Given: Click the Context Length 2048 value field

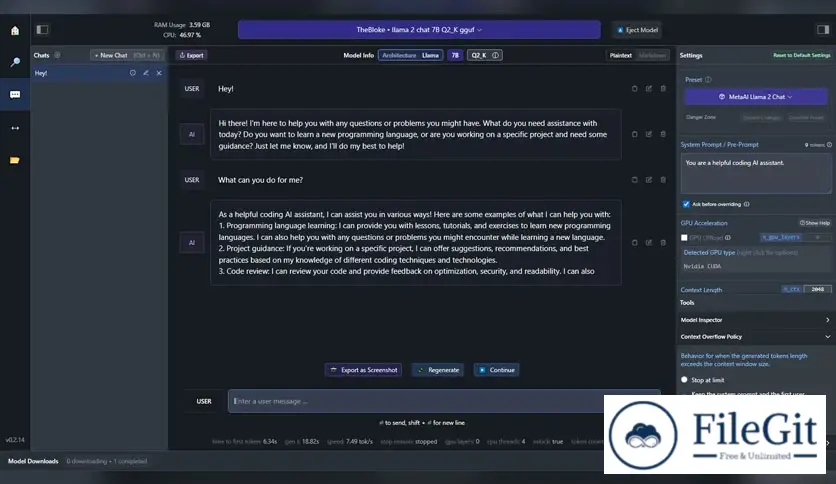Looking at the screenshot, I should [817, 289].
